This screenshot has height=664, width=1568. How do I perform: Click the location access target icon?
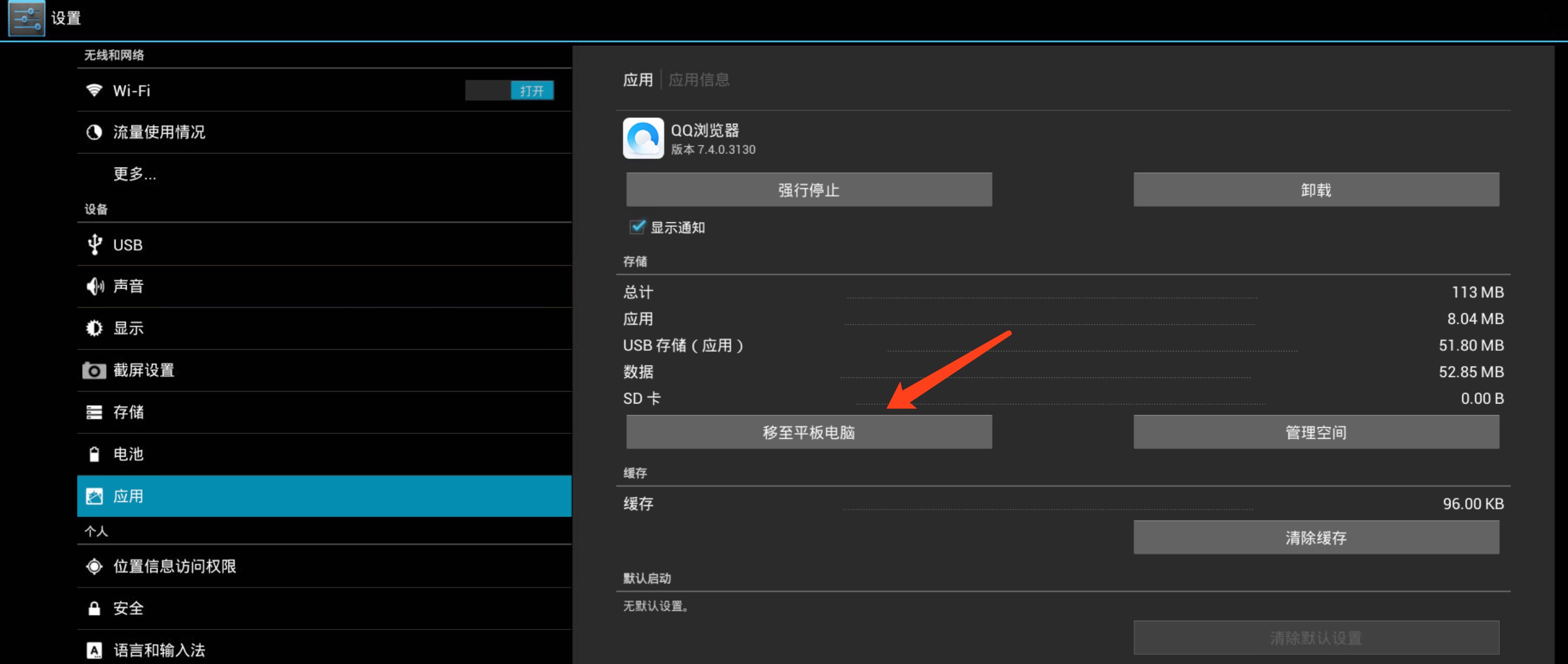[x=94, y=566]
